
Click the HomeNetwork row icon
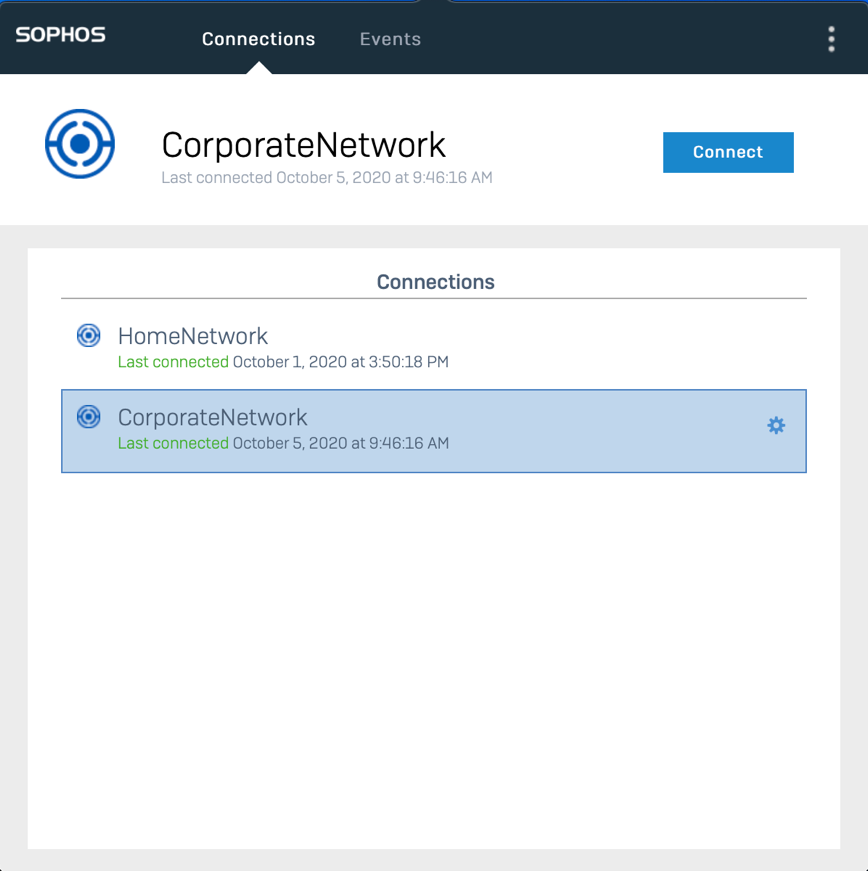tap(88, 336)
